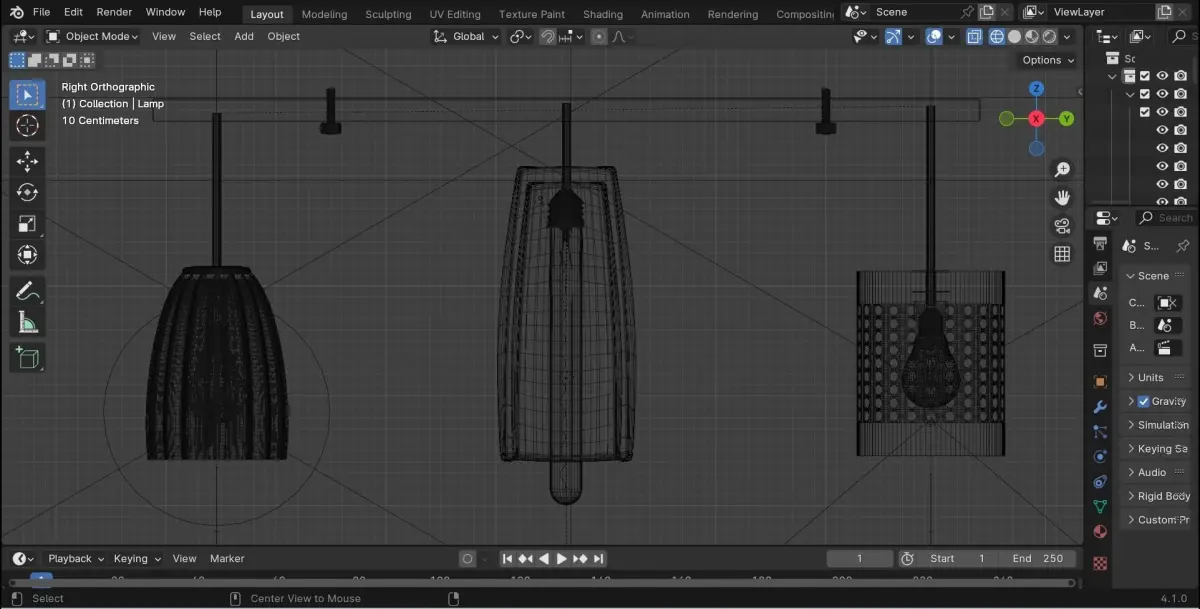The width and height of the screenshot is (1200, 609).
Task: Collapse the Scene panel
Action: [1152, 276]
